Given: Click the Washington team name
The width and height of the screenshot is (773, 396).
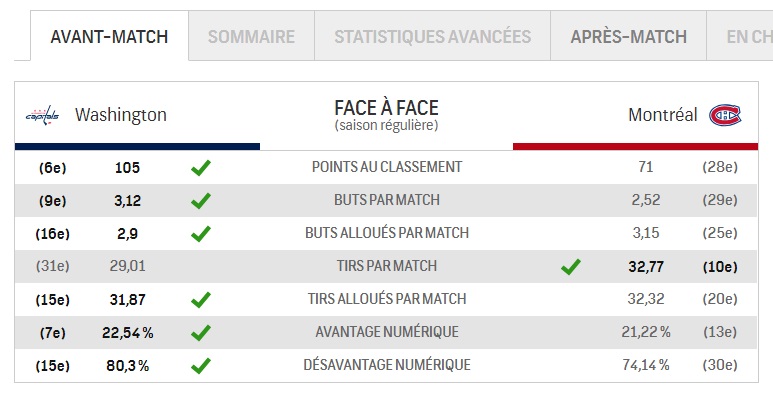Looking at the screenshot, I should click(x=121, y=115).
